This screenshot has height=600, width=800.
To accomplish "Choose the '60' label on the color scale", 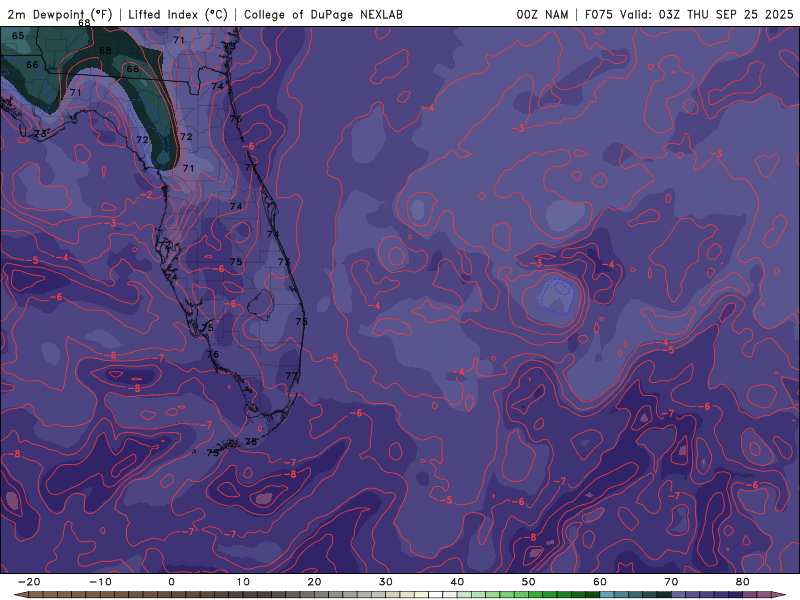I will 600,582.
